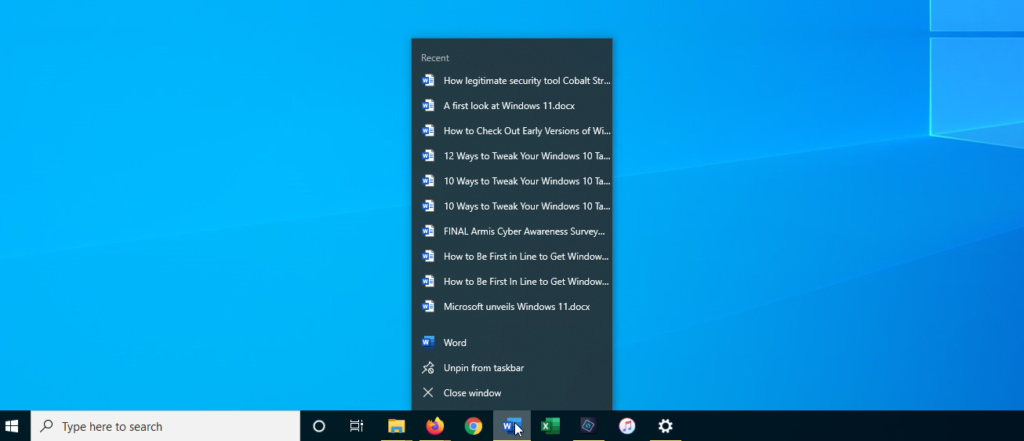Click the Word icon in taskbar
Image resolution: width=1024 pixels, height=441 pixels.
pyautogui.click(x=511, y=426)
